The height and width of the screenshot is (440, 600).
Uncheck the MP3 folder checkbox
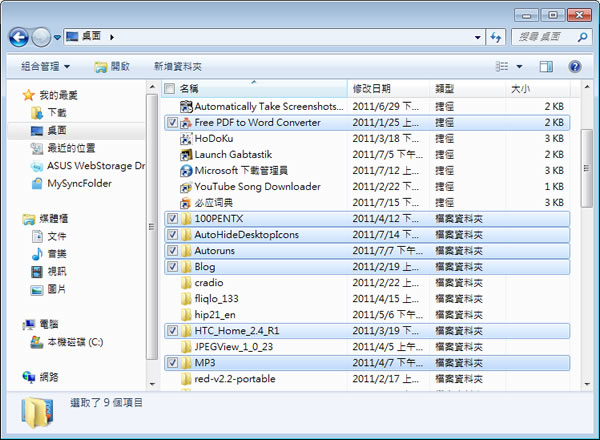click(173, 363)
